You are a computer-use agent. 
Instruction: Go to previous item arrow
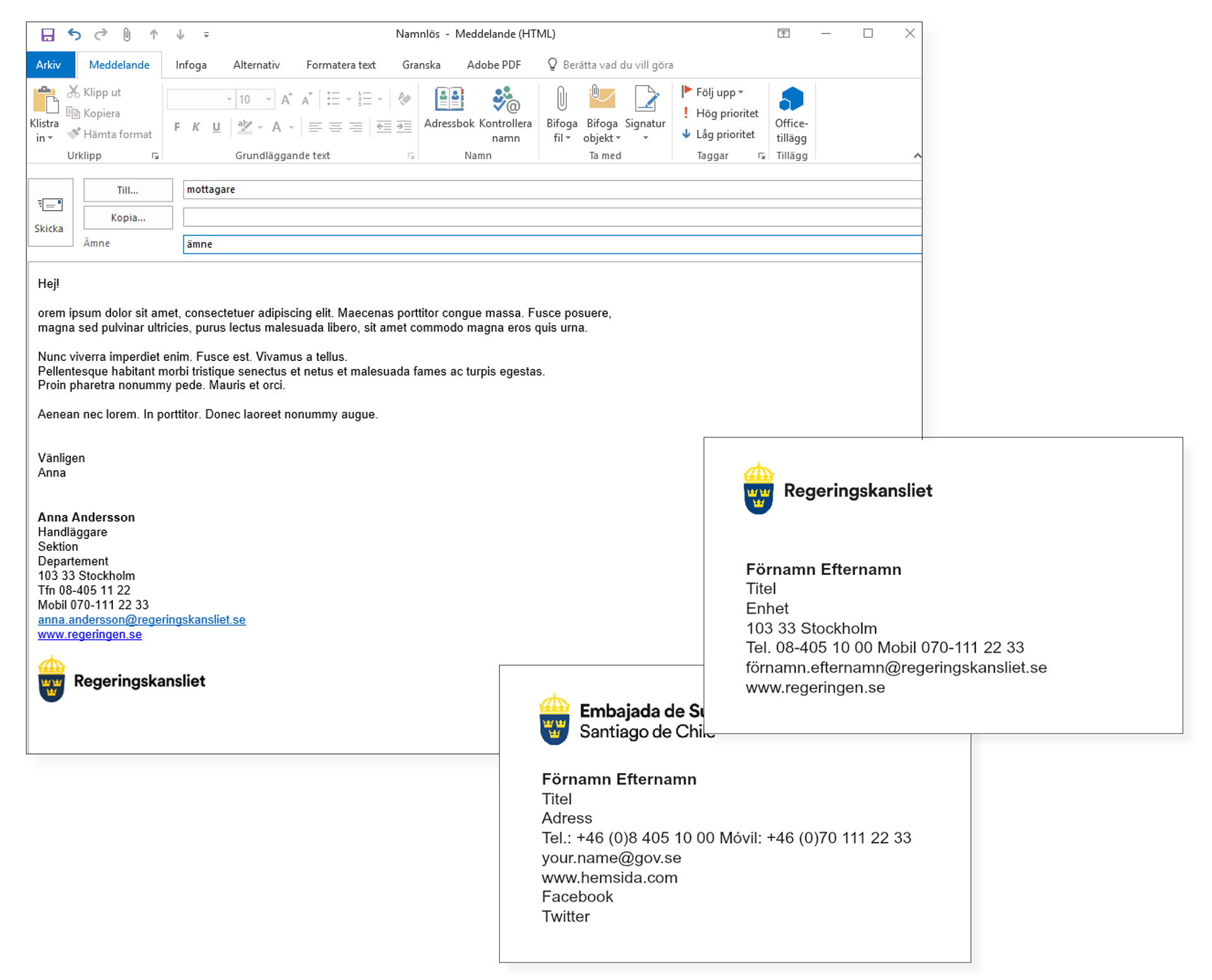[x=153, y=34]
